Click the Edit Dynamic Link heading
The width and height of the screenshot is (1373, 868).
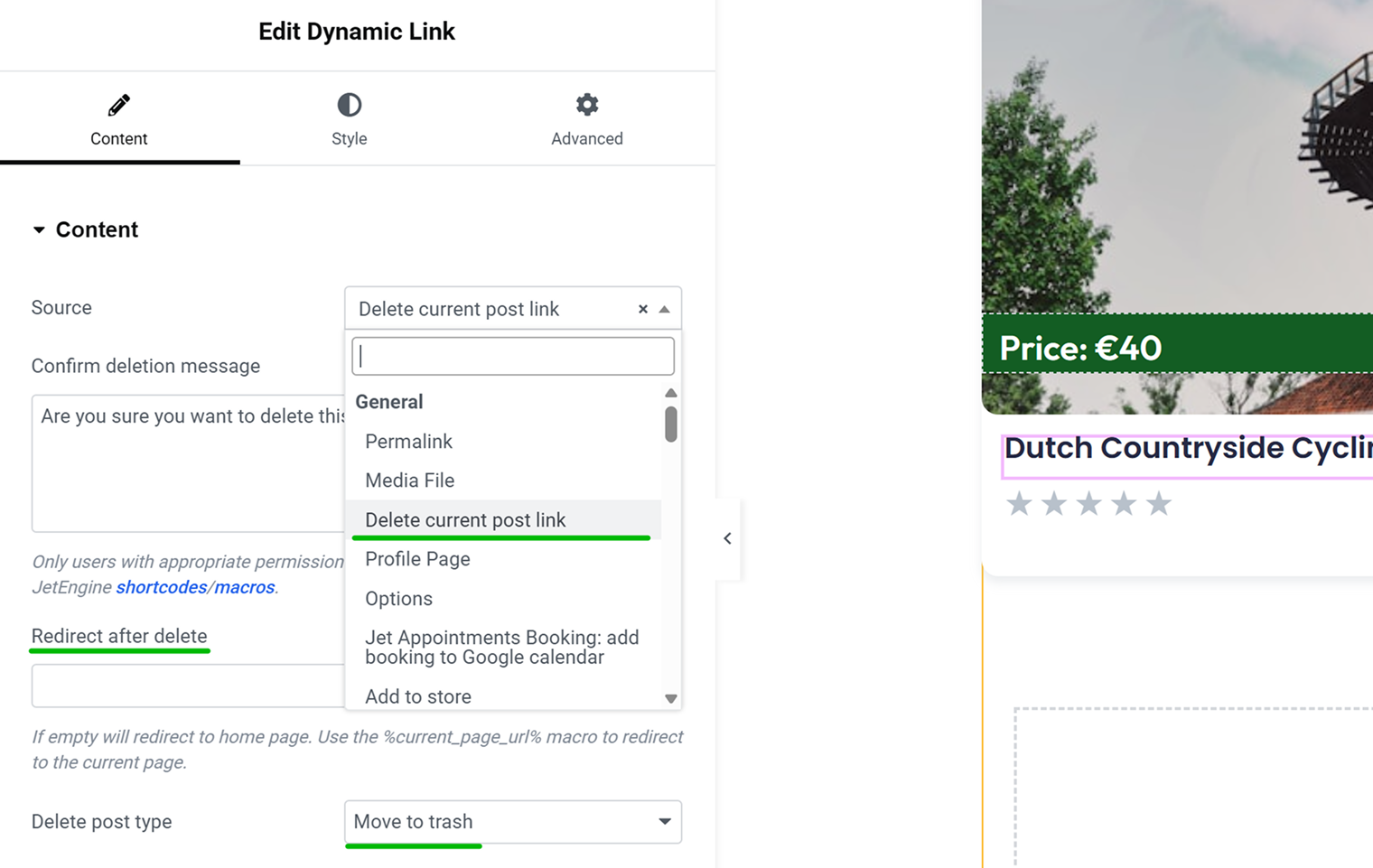coord(357,32)
